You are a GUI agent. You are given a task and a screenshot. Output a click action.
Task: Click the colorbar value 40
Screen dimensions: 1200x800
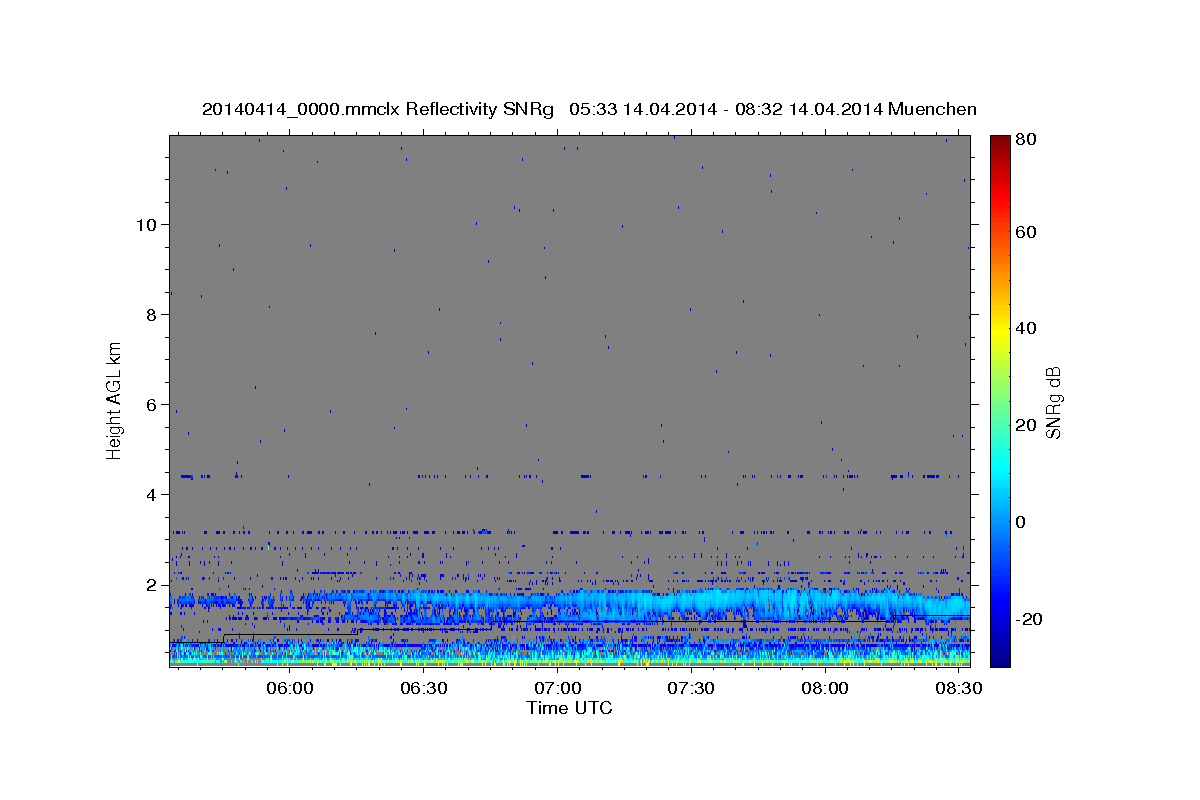point(1025,328)
